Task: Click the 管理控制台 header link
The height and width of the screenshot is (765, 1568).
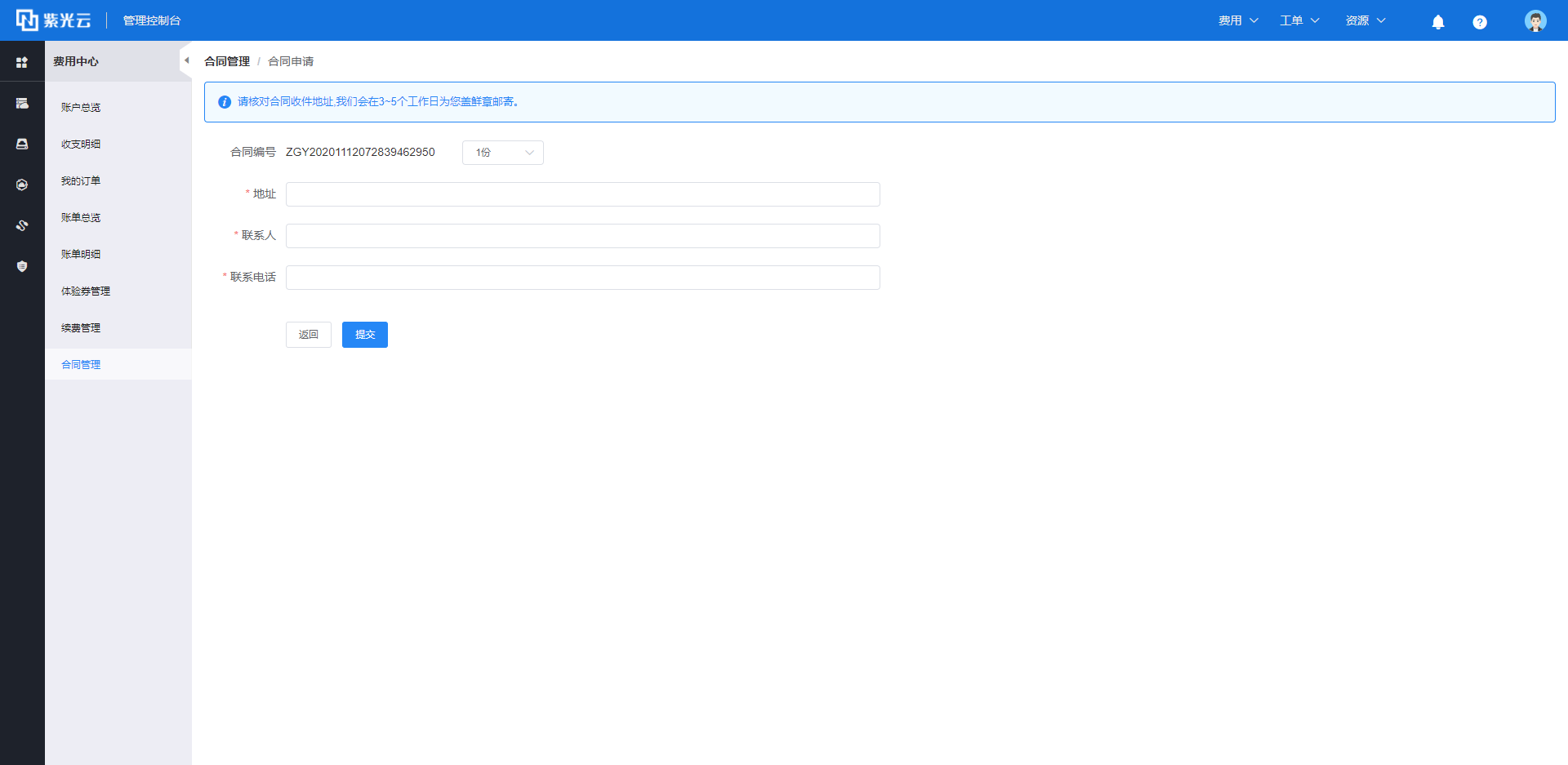Action: tap(152, 20)
